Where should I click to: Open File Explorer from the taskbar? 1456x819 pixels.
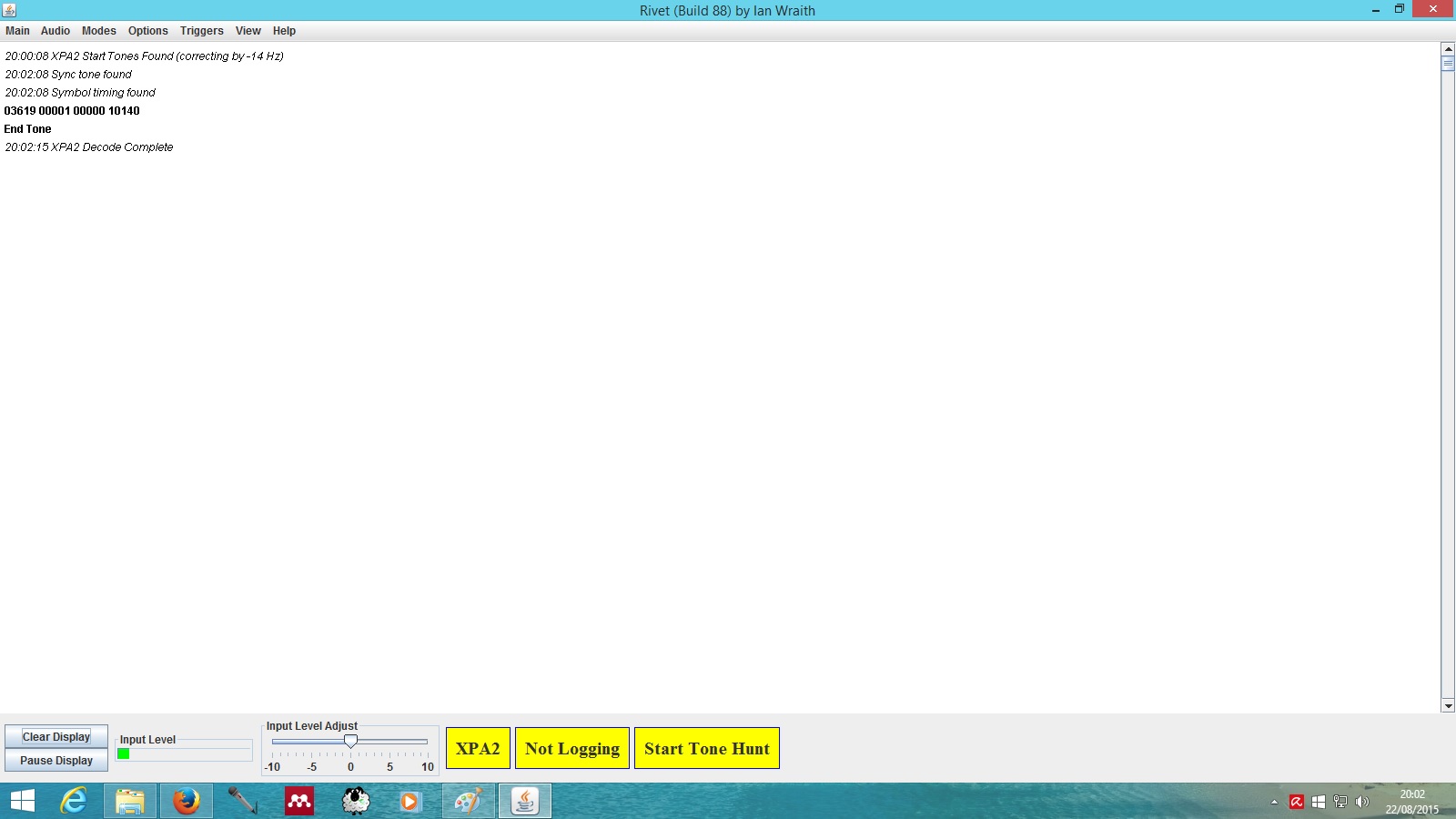click(x=129, y=801)
